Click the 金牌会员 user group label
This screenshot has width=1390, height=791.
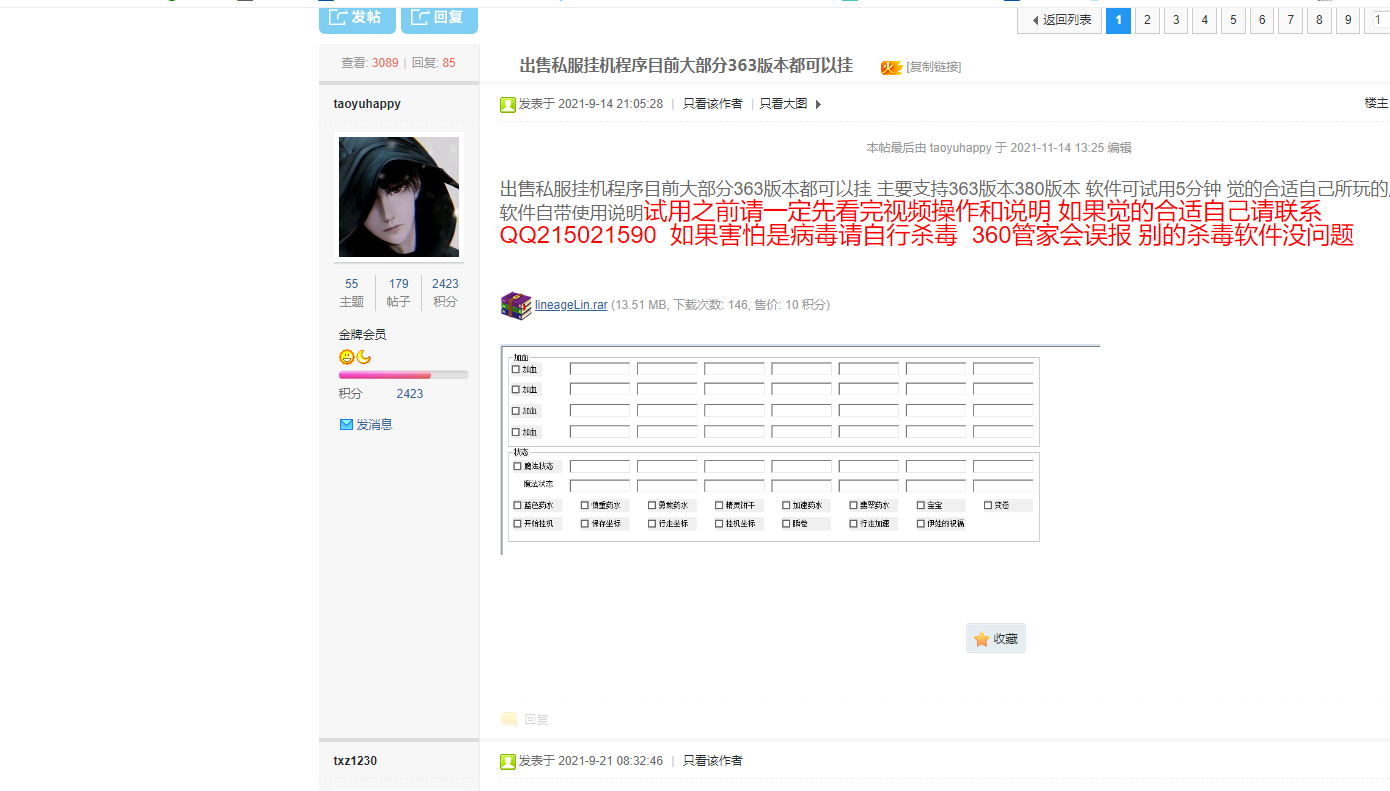(362, 335)
